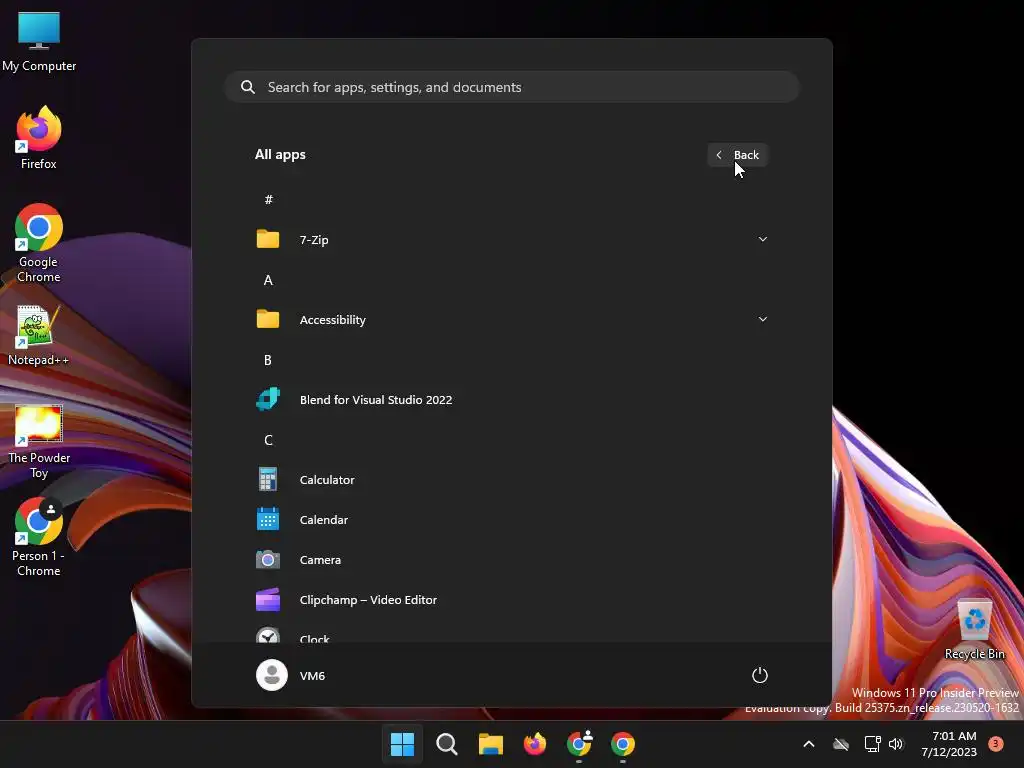
Task: Open the 7-Zip folder icon
Action: pyautogui.click(x=268, y=239)
